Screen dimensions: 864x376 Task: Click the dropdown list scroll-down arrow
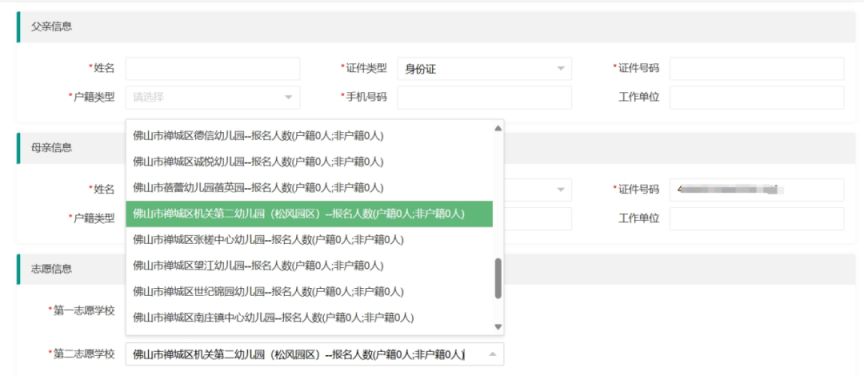coord(498,327)
